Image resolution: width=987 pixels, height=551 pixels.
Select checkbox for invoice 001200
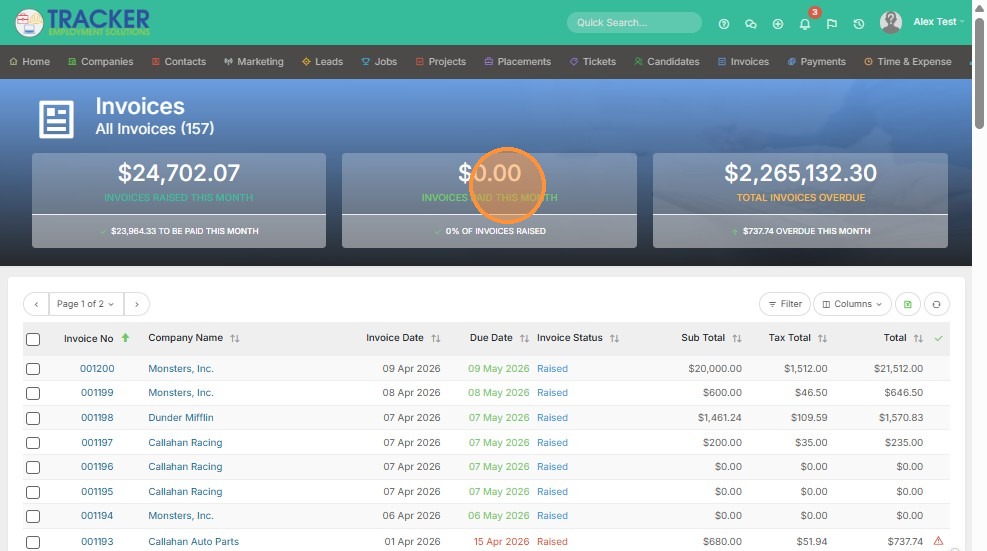33,369
